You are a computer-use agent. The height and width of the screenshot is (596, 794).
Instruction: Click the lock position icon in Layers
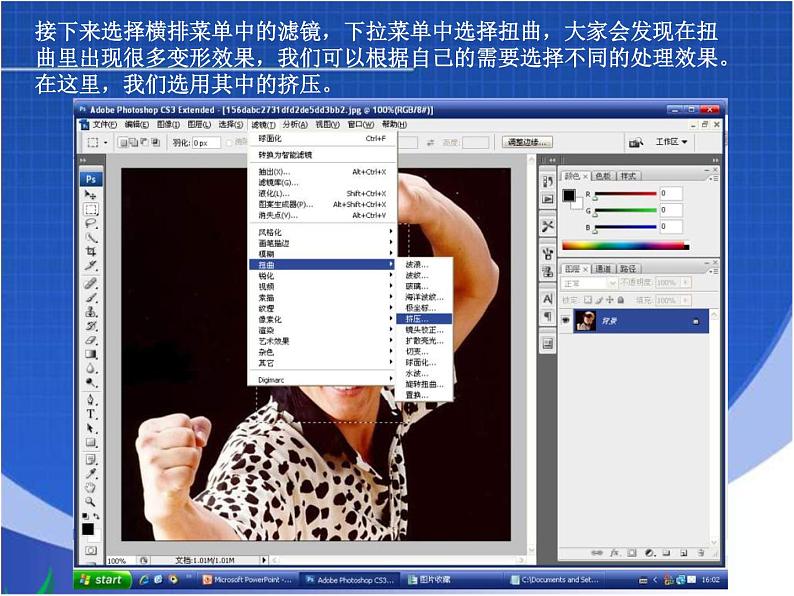pos(607,299)
